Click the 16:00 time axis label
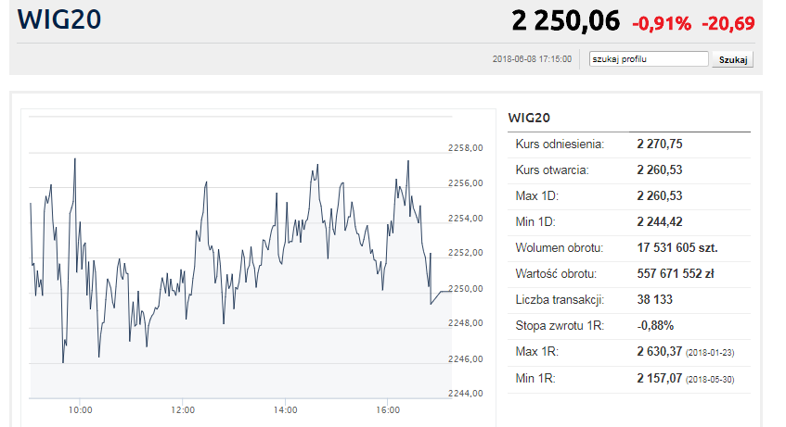Viewport: 786px width, 427px height. pos(388,410)
